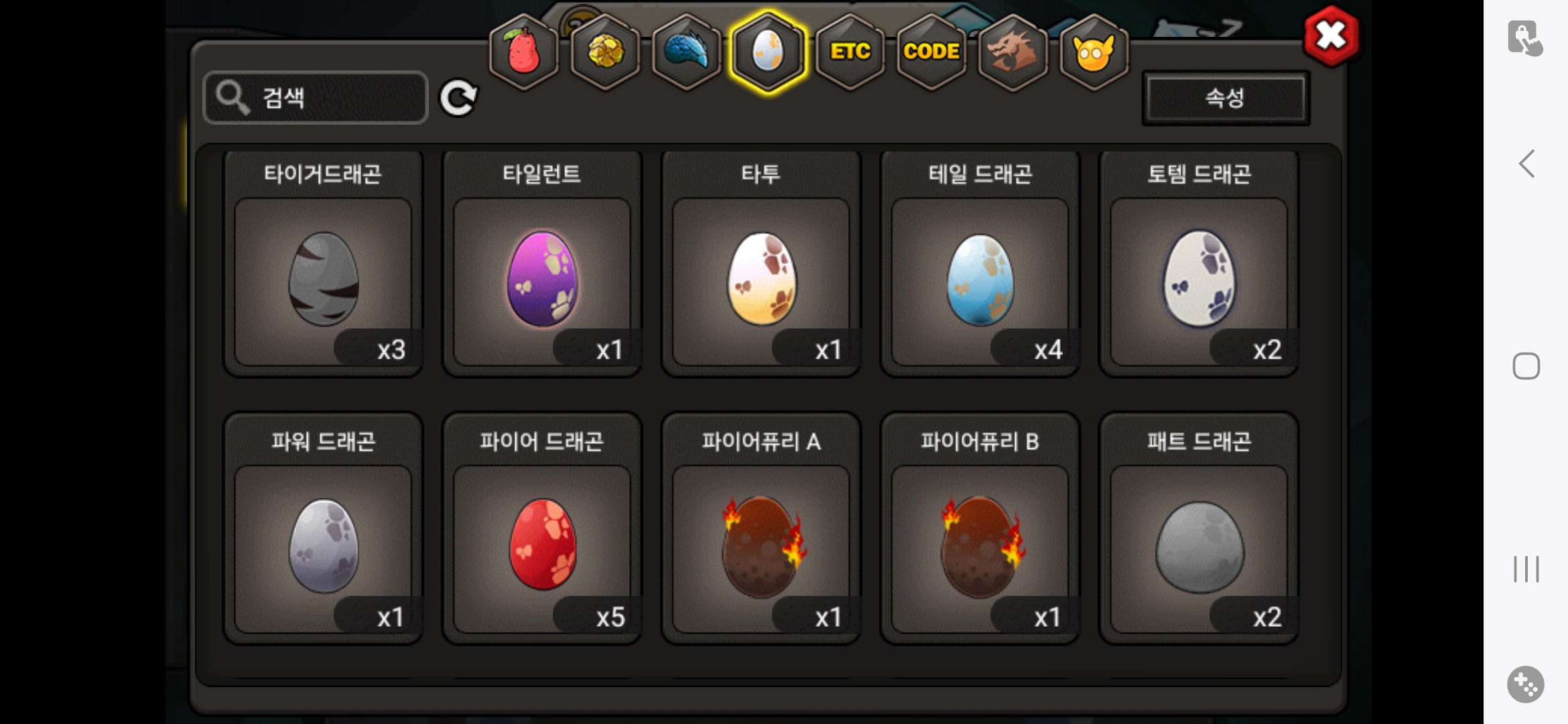Screen dimensions: 1568x724
Task: Tap the Android back arrow
Action: coord(1526,164)
